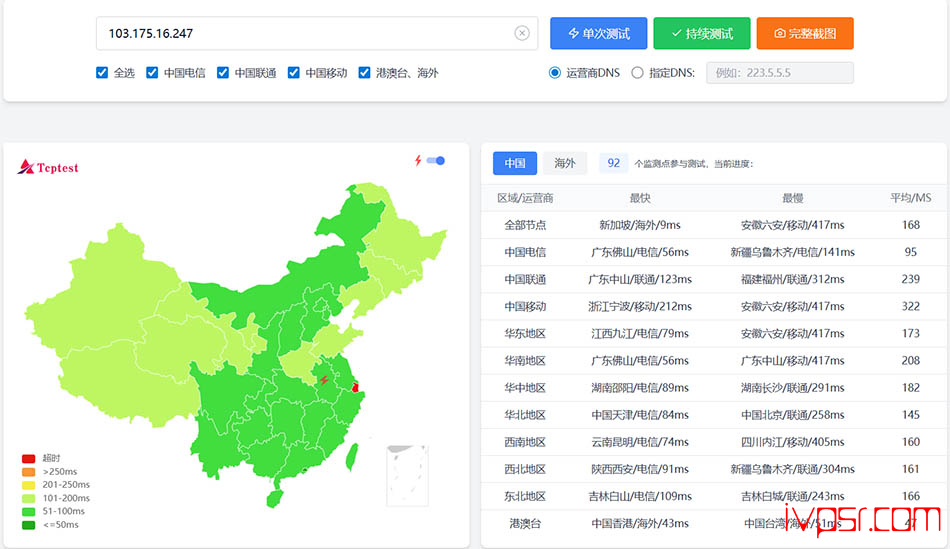Click the 东北地区 row label
Screen dimensions: 950x549
coord(525,496)
